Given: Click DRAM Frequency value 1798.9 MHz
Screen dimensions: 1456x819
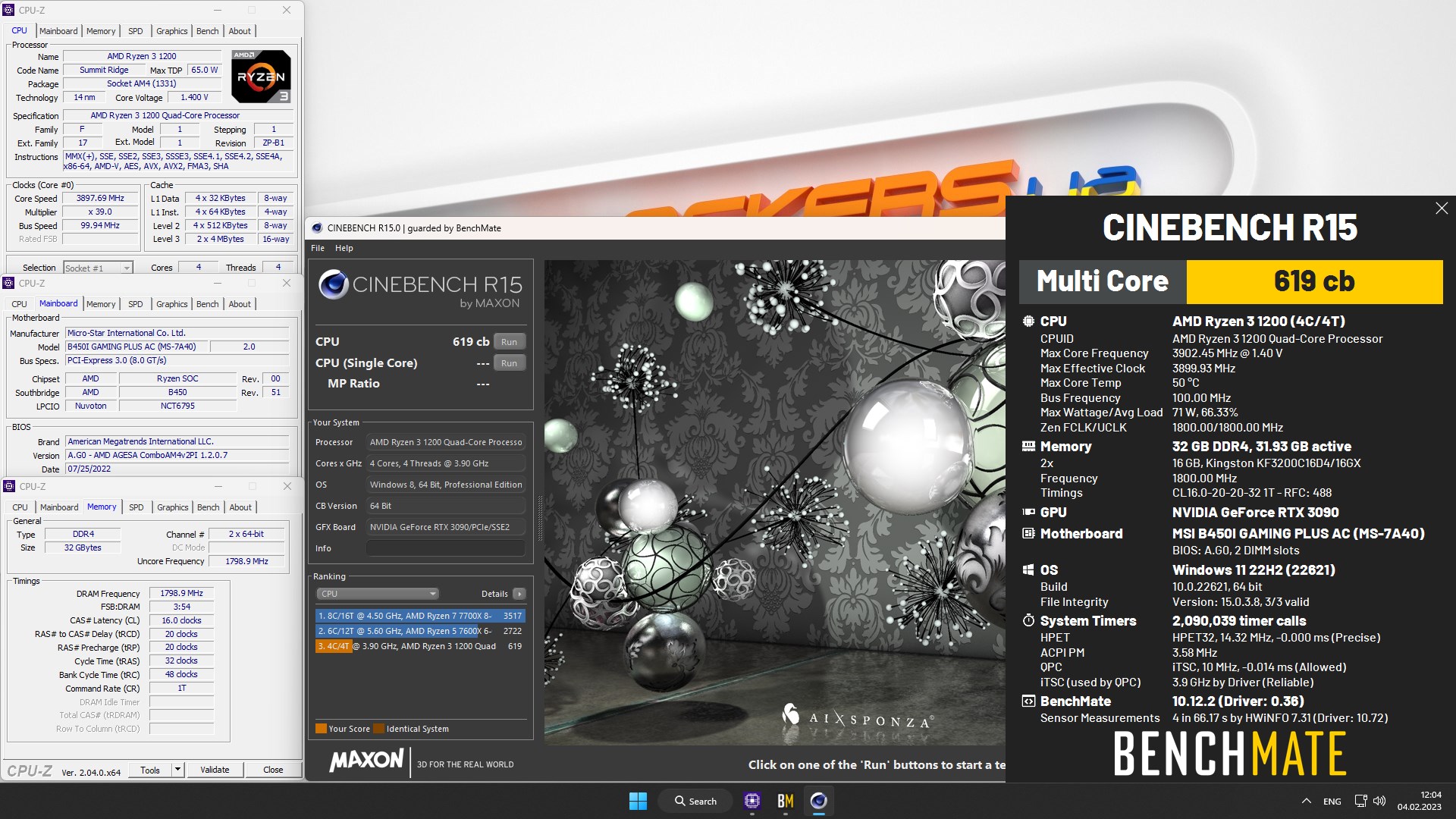Looking at the screenshot, I should (x=182, y=593).
